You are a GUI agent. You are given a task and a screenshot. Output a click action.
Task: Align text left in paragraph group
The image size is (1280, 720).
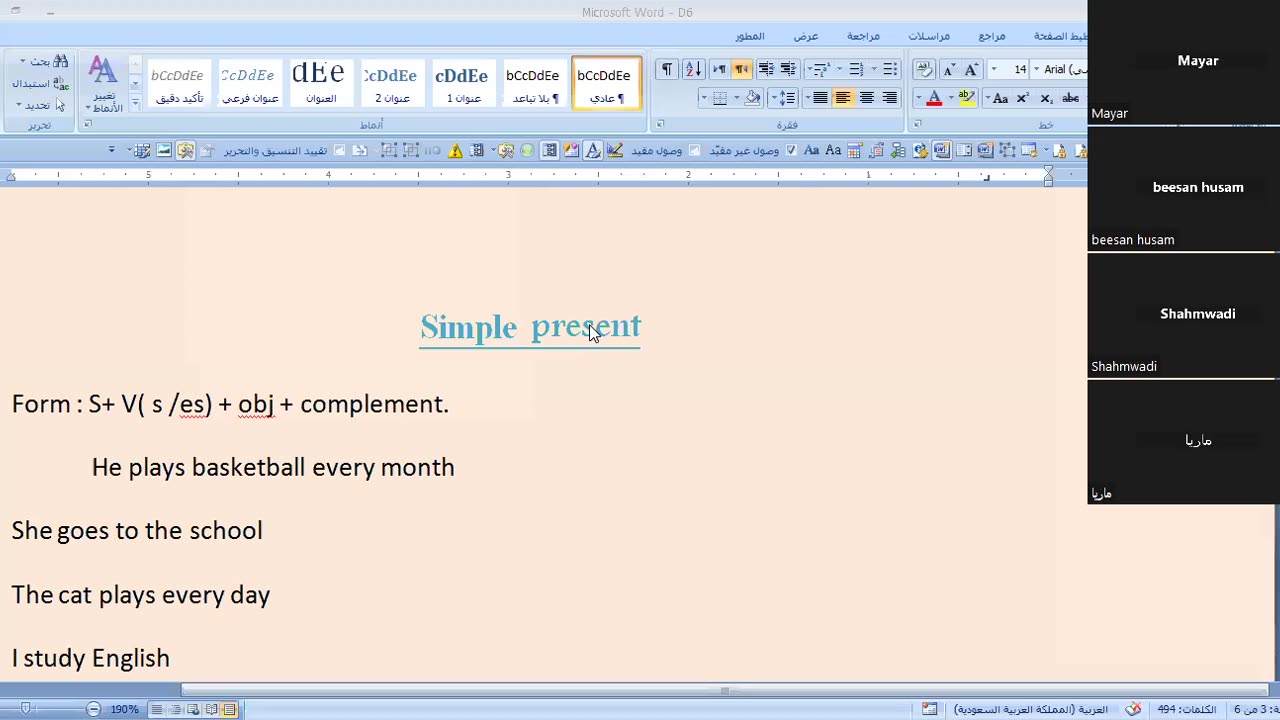click(842, 98)
